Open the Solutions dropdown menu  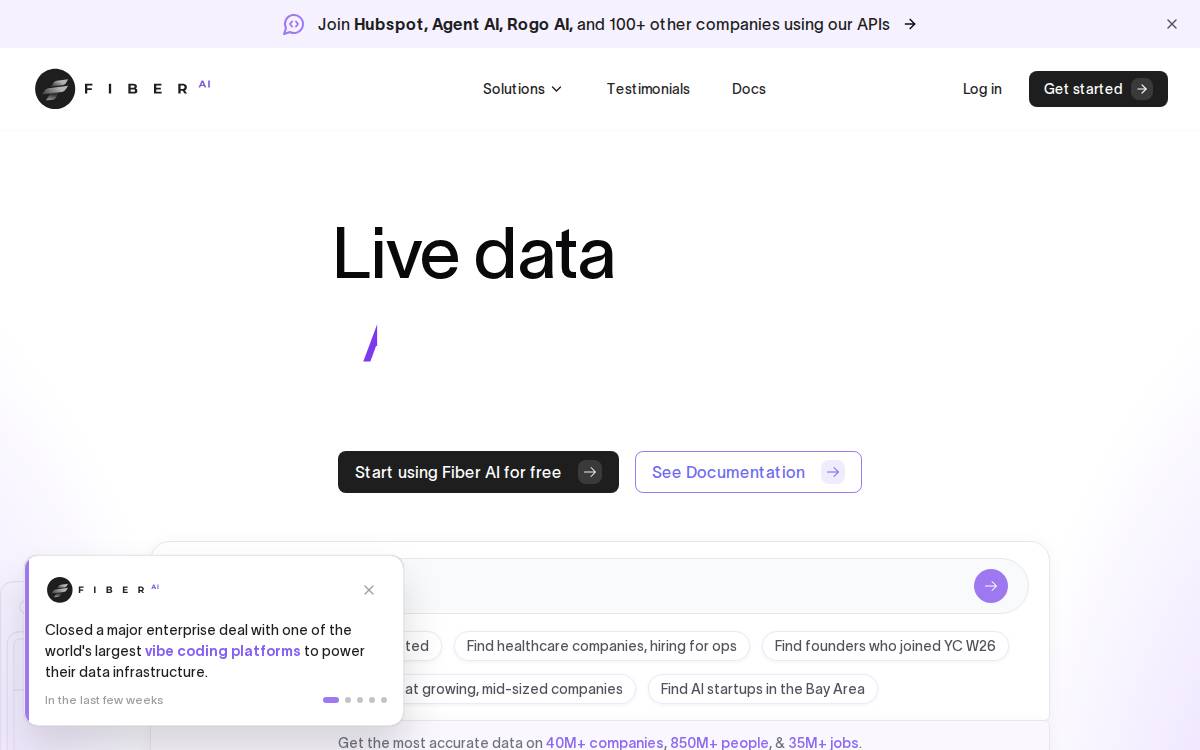pyautogui.click(x=522, y=89)
